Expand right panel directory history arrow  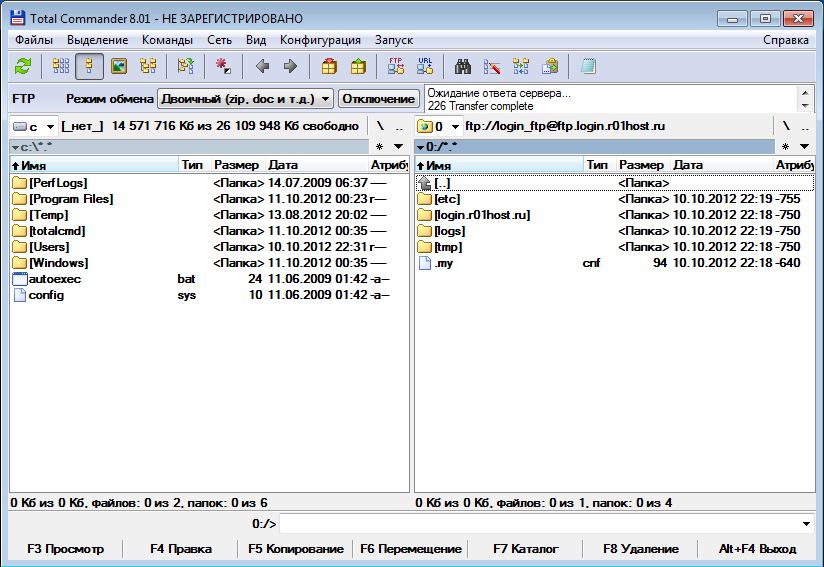pyautogui.click(x=805, y=147)
